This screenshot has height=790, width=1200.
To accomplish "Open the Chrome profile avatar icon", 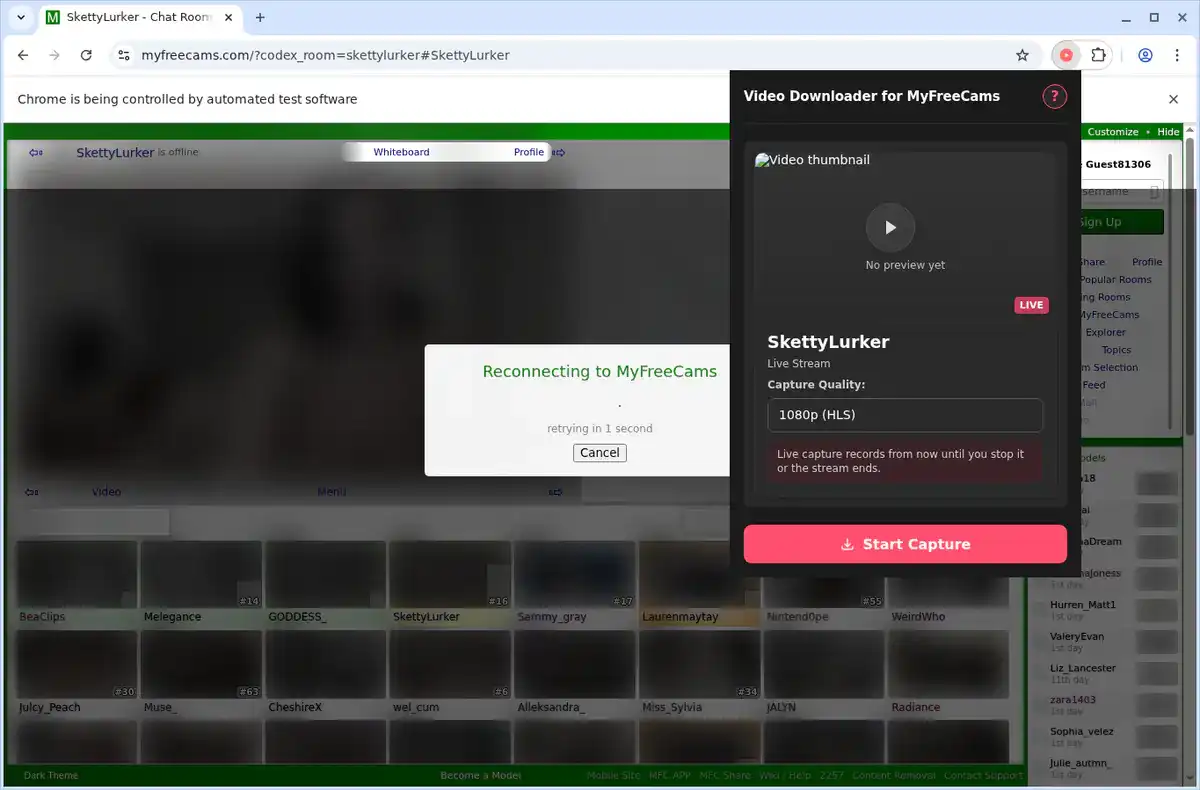I will (1145, 55).
